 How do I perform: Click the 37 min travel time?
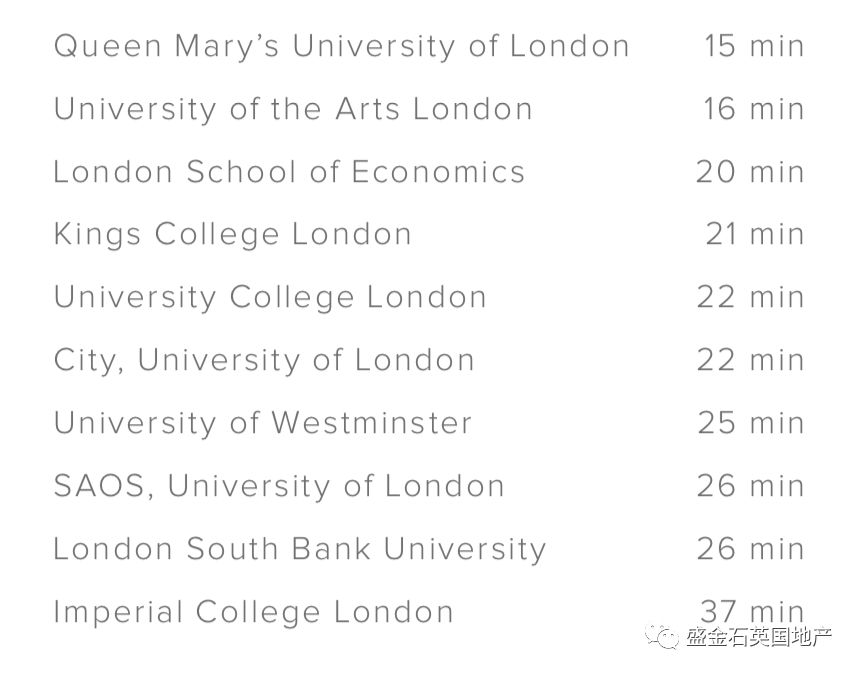[x=752, y=611]
